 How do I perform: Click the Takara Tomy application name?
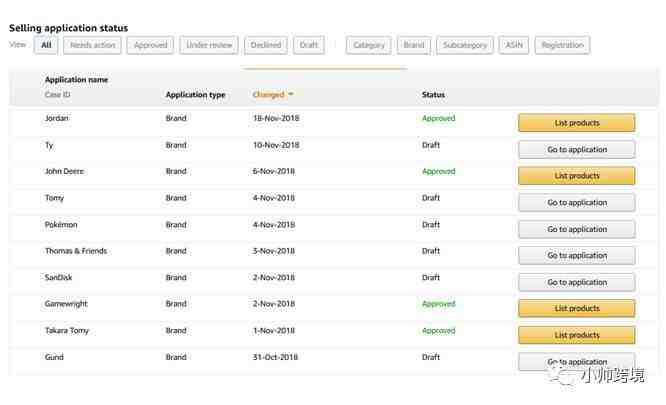(x=67, y=331)
